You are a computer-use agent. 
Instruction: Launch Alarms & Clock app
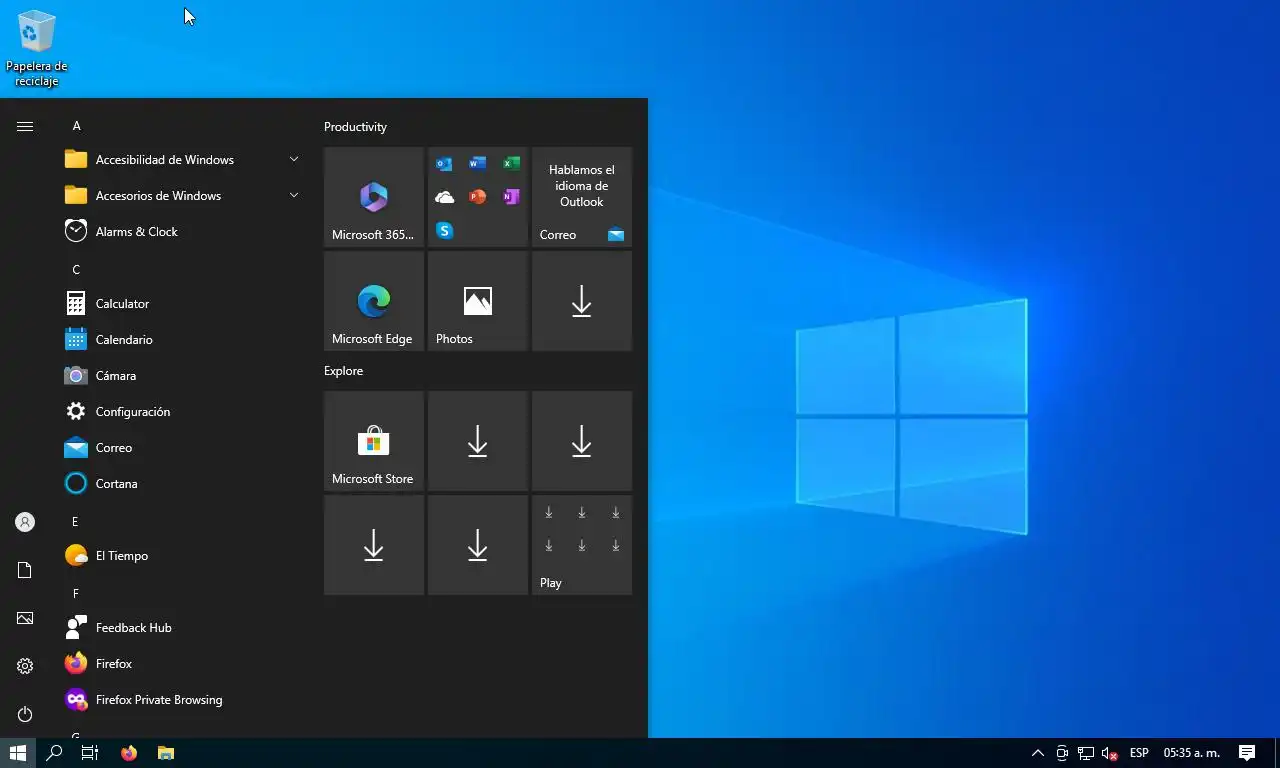click(x=183, y=231)
